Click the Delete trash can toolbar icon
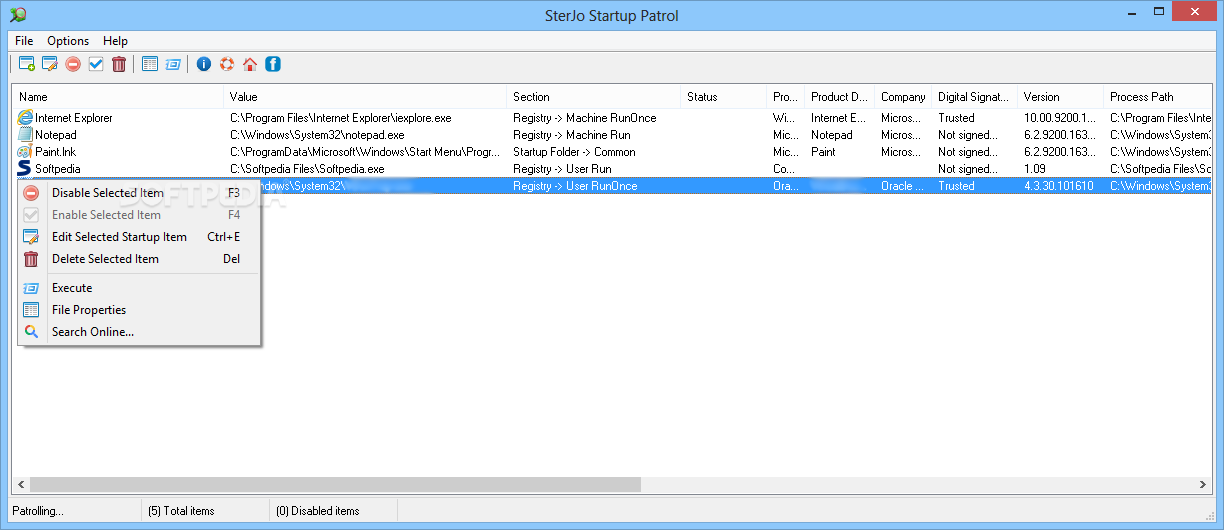 coord(119,64)
